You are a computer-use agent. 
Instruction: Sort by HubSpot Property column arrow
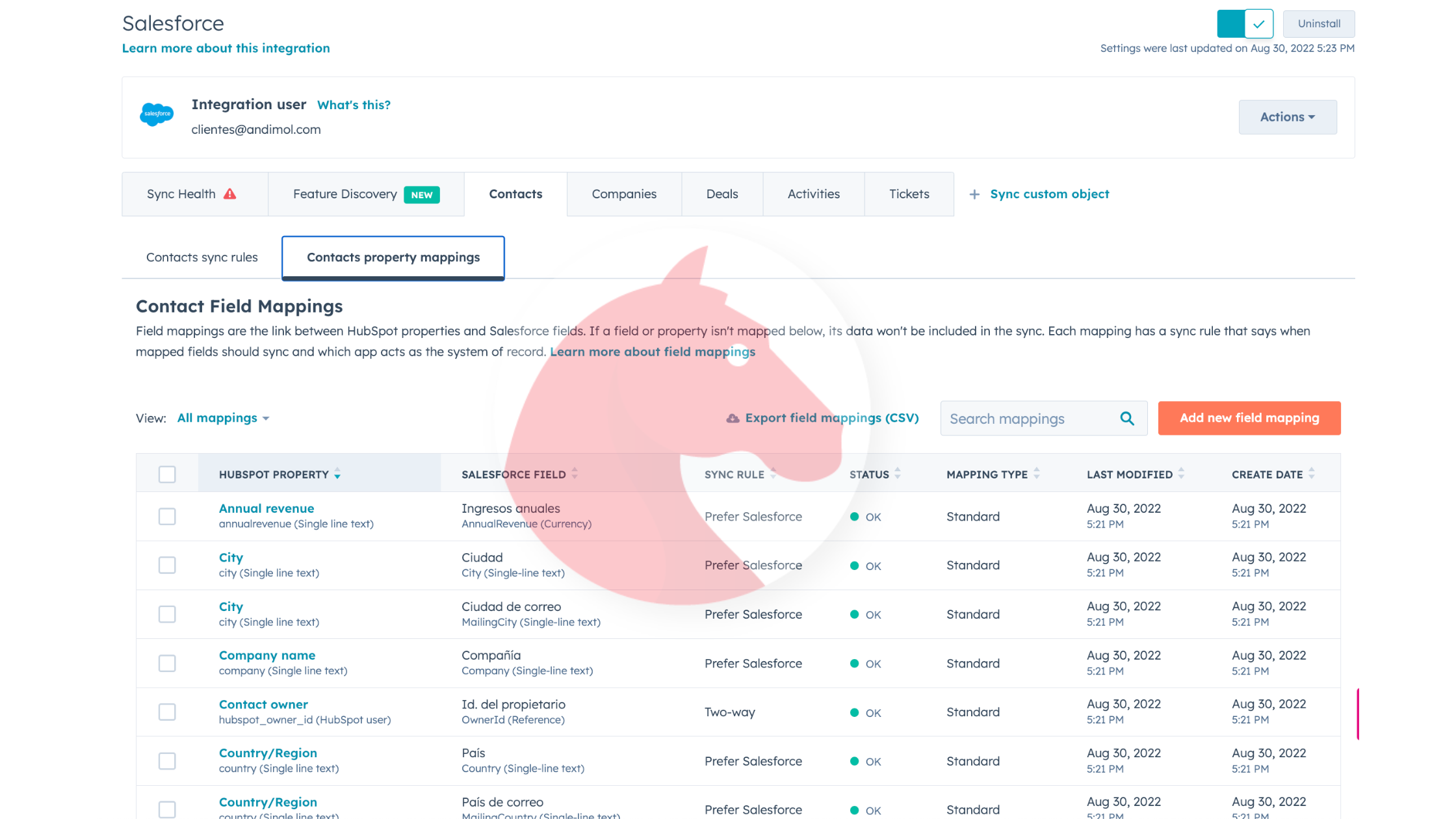[x=337, y=474]
